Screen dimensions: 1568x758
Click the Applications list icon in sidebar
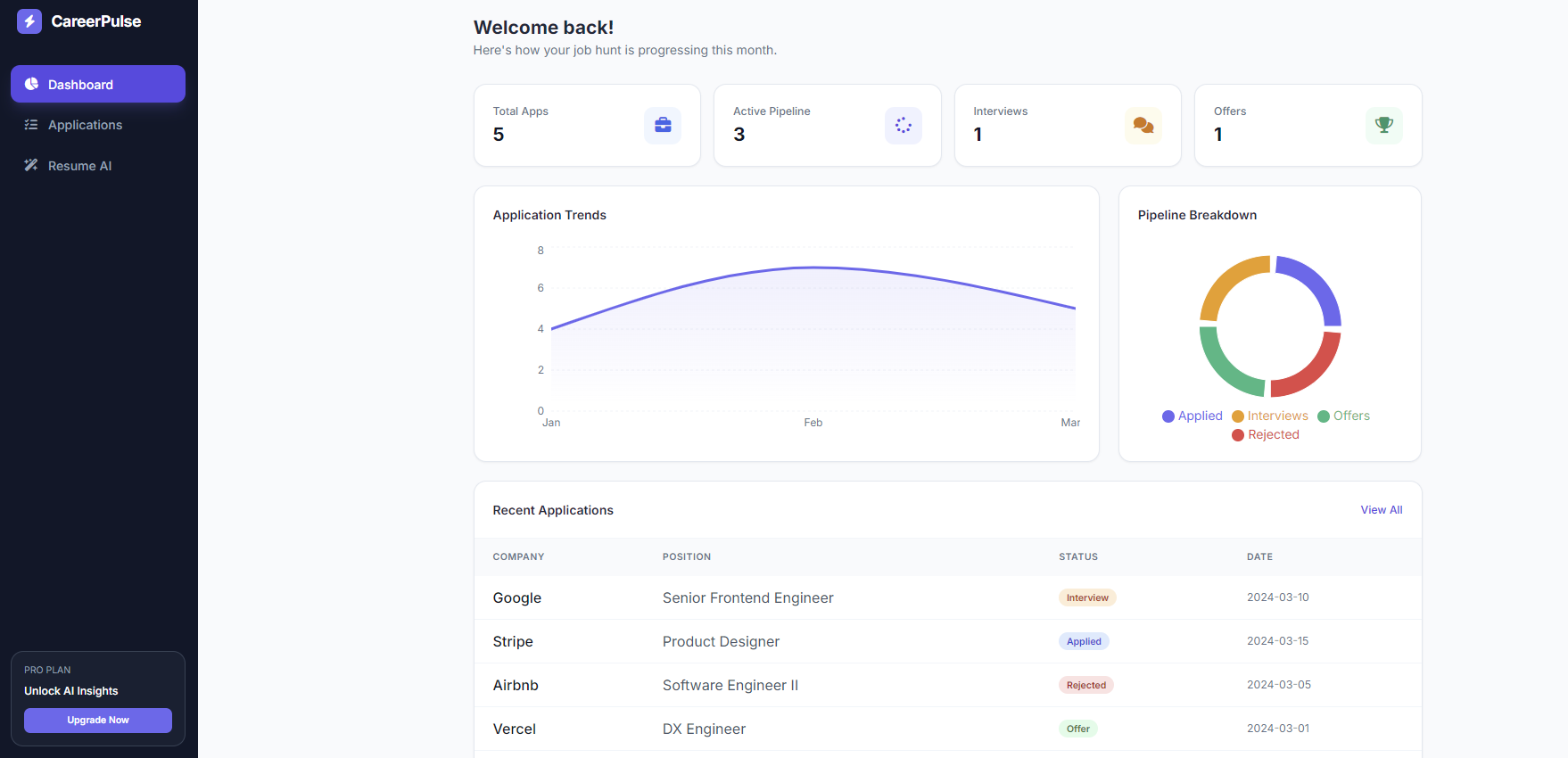pos(31,125)
